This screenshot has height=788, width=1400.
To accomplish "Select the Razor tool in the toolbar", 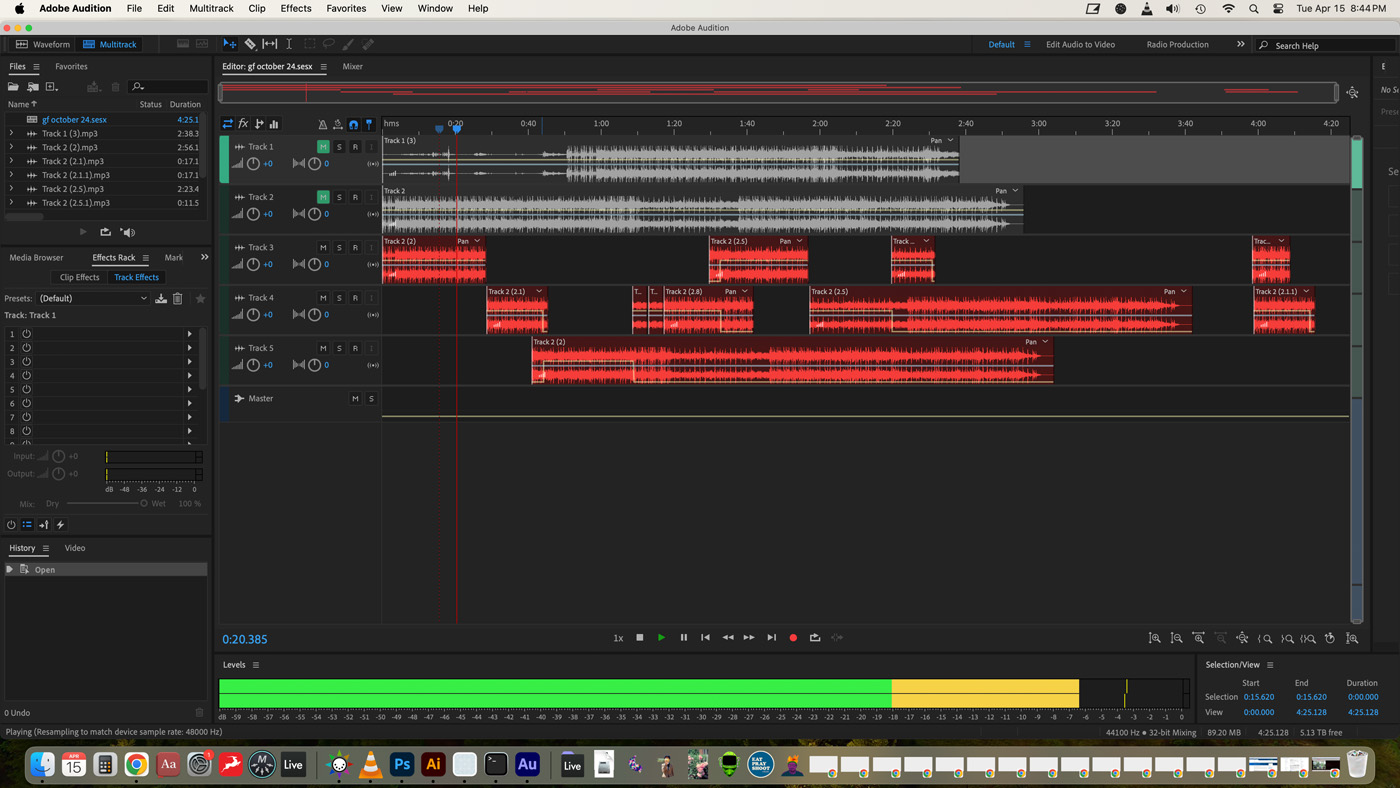I will pyautogui.click(x=250, y=44).
